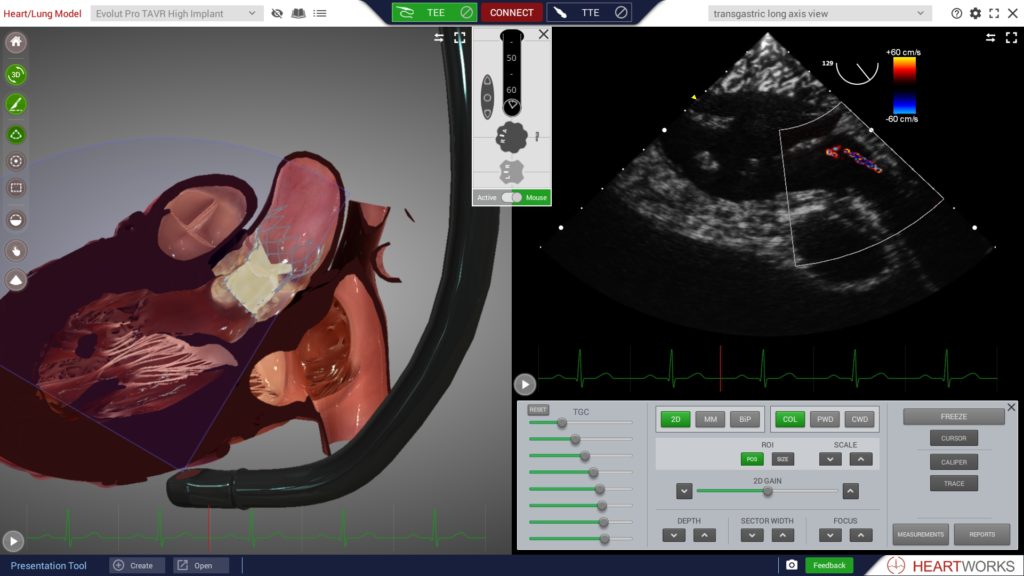Decrease FOCUS with the down arrow
Screen dimensions: 1024x576
coord(830,536)
